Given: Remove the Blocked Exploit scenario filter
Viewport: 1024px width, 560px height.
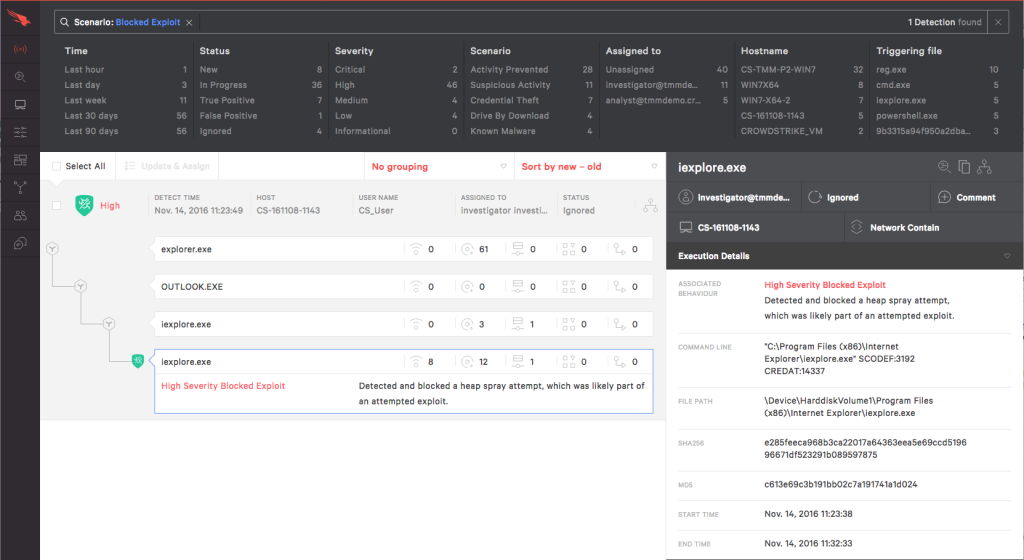Looking at the screenshot, I should coord(189,23).
